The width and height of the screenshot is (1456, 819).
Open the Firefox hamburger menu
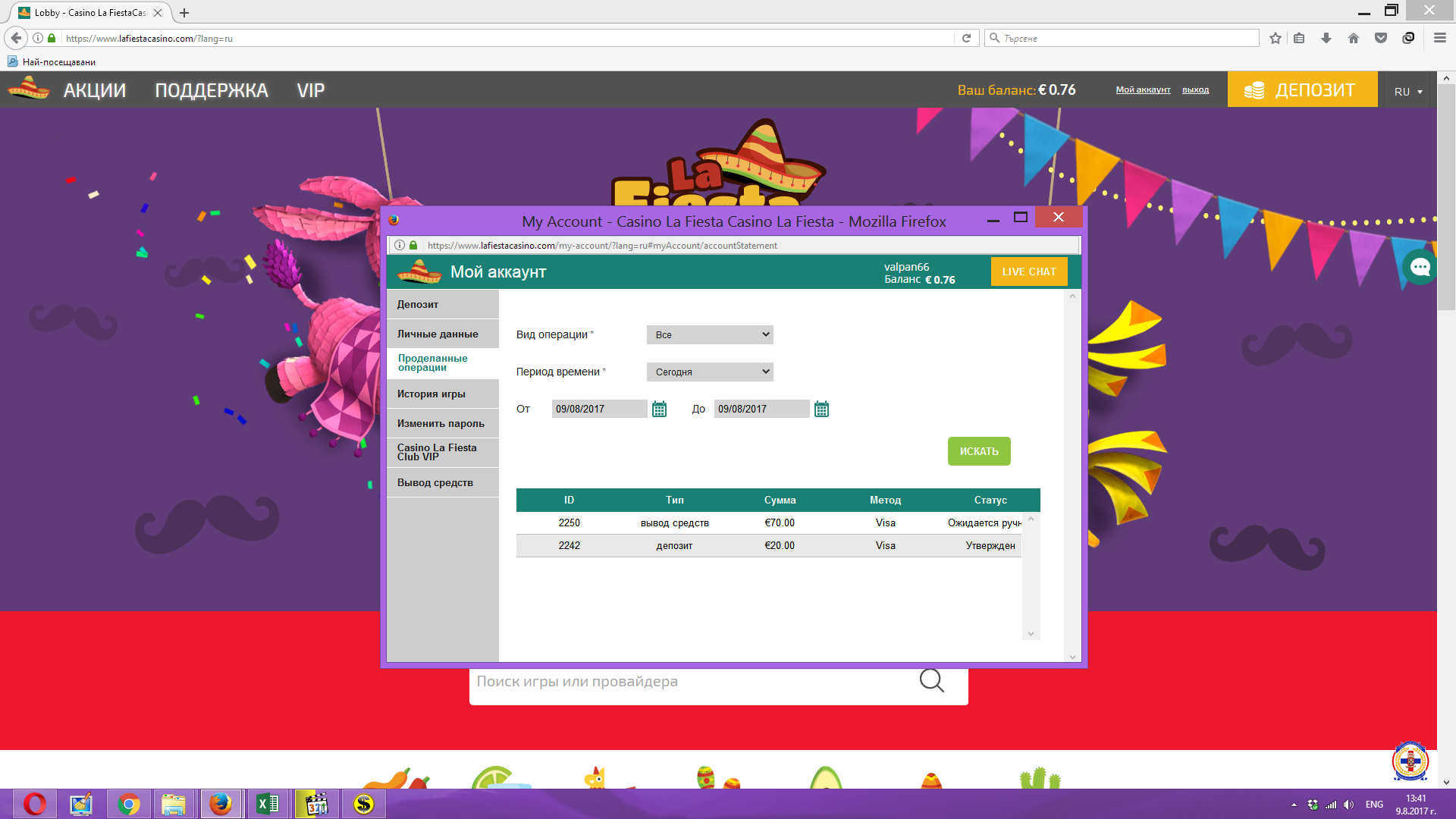1439,38
